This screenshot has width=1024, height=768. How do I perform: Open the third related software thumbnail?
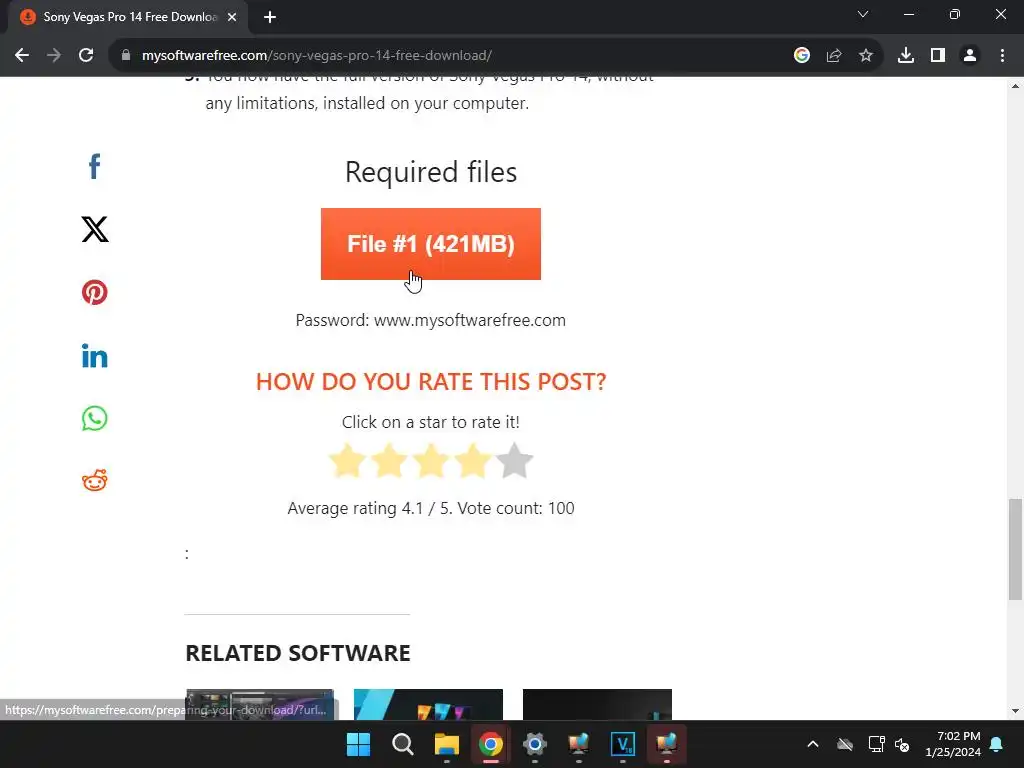[x=597, y=705]
